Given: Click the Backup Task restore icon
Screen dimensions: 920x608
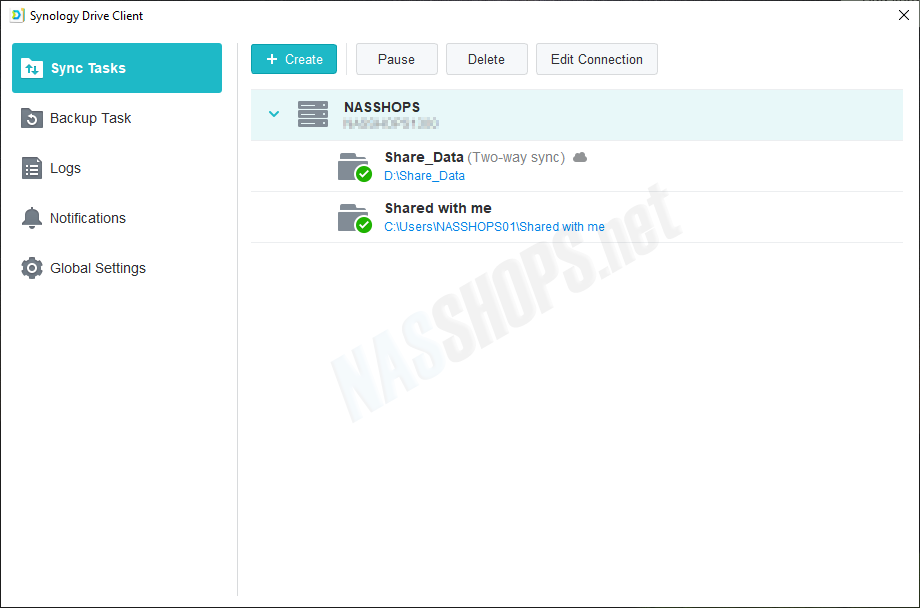Looking at the screenshot, I should 32,118.
